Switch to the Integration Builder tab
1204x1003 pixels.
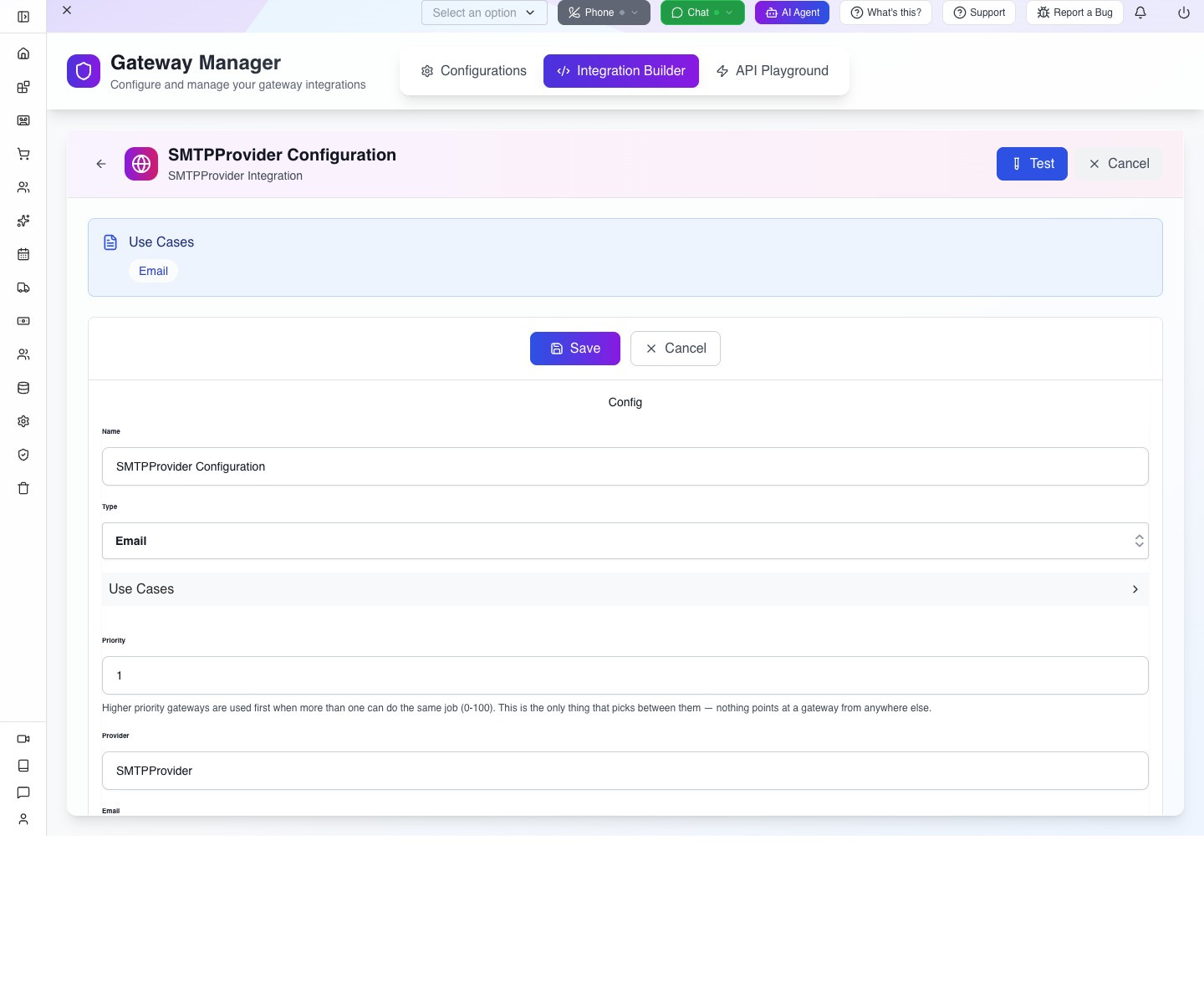tap(621, 71)
